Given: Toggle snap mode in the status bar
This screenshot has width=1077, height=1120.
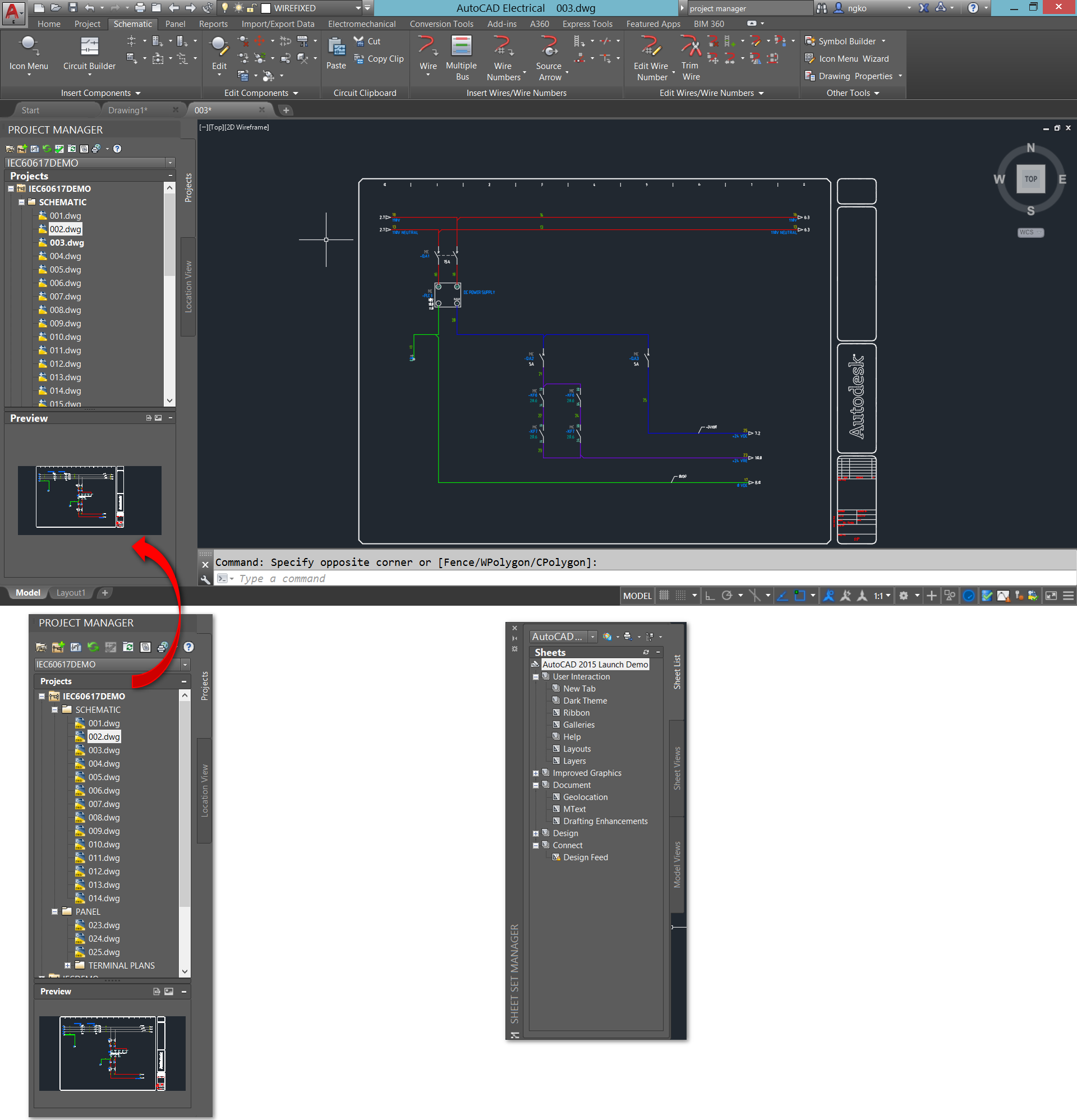Looking at the screenshot, I should click(663, 596).
